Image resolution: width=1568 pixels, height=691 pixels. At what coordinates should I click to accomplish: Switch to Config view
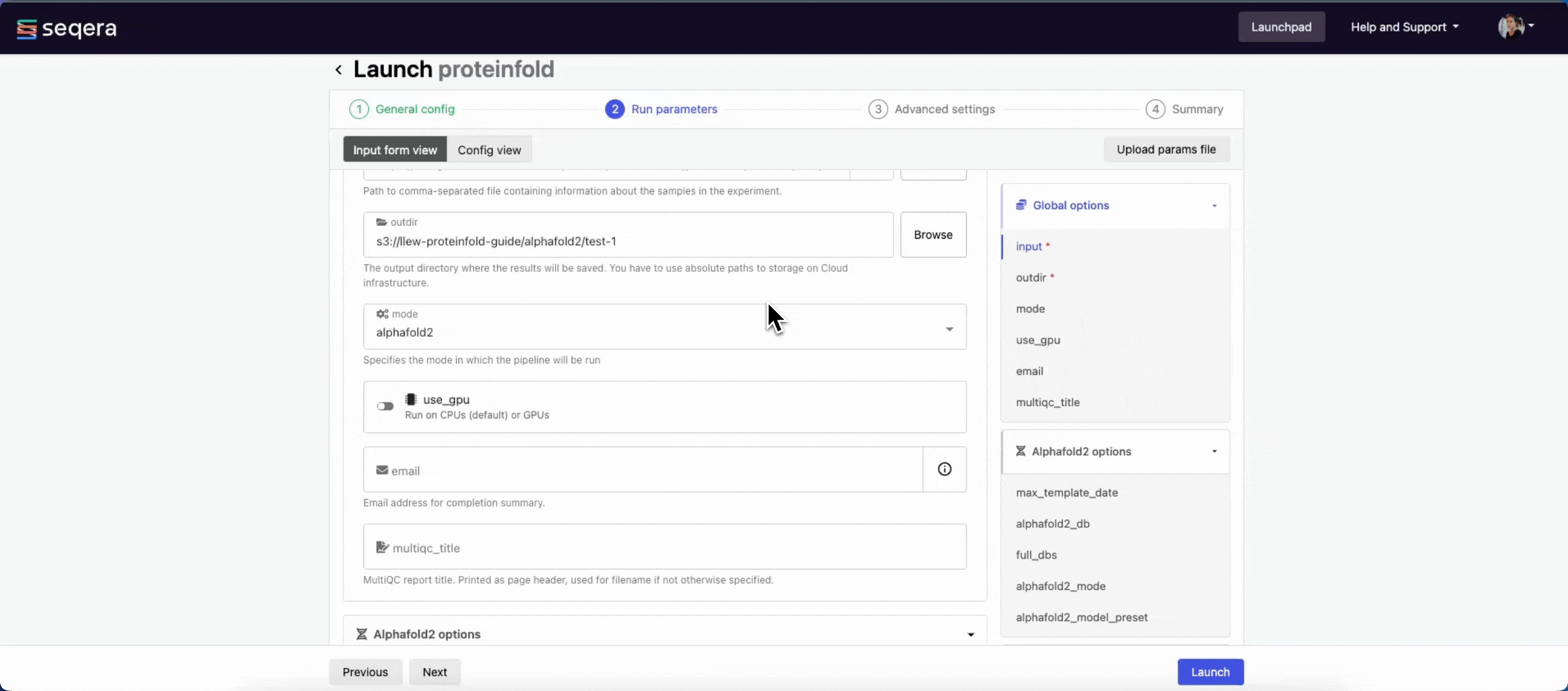pos(489,150)
